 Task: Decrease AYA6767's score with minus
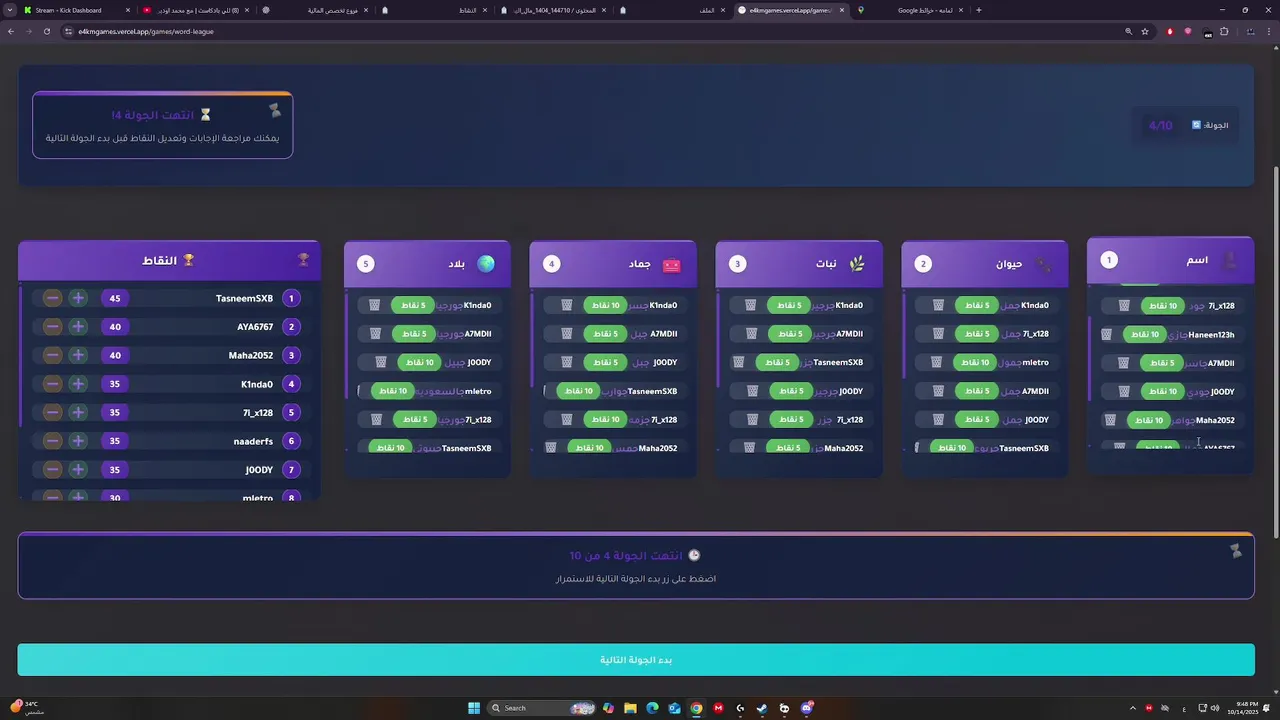point(52,327)
